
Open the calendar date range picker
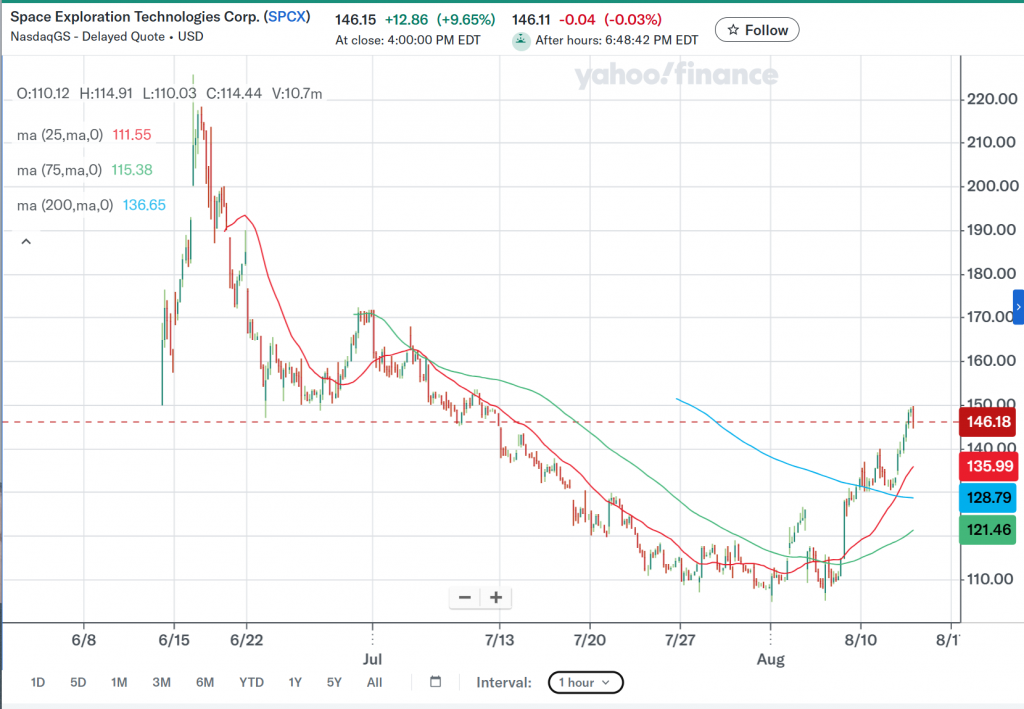[436, 682]
